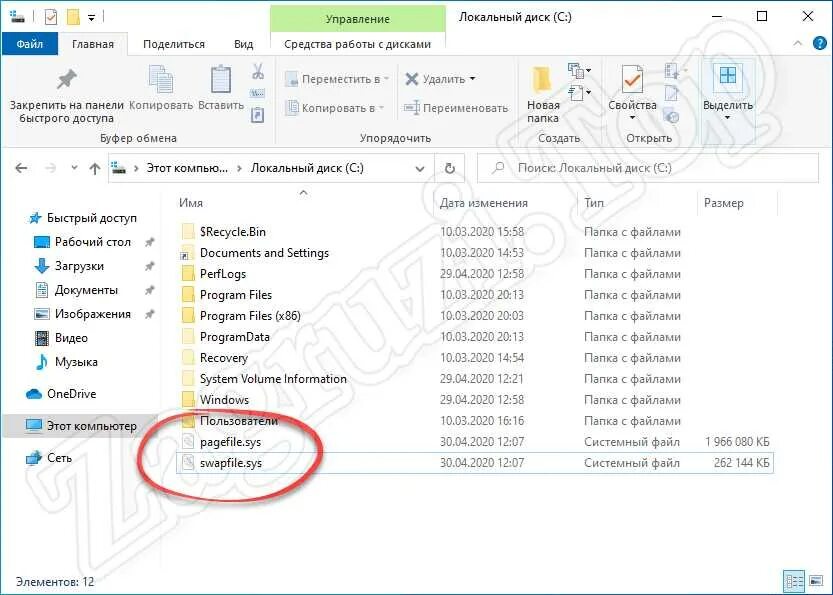Sort by the Размер column header
Viewport: 833px width, 595px height.
[724, 203]
